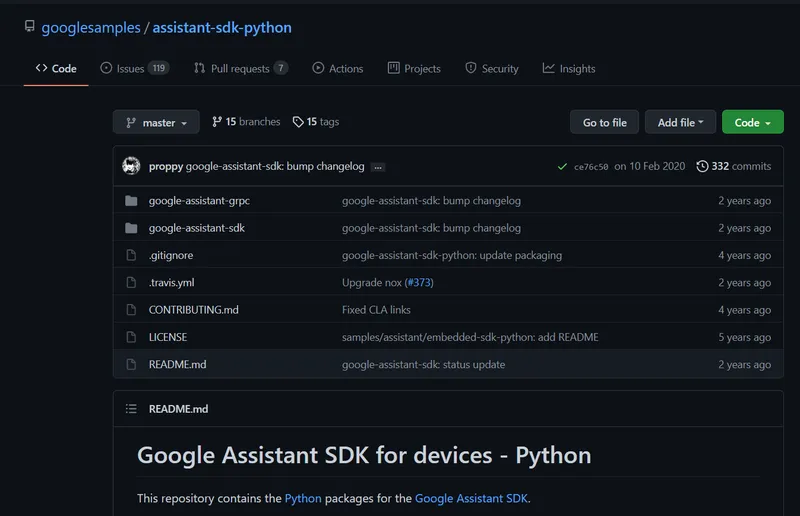This screenshot has width=800, height=516.
Task: Click the green checkmark status icon
Action: pyautogui.click(x=562, y=166)
